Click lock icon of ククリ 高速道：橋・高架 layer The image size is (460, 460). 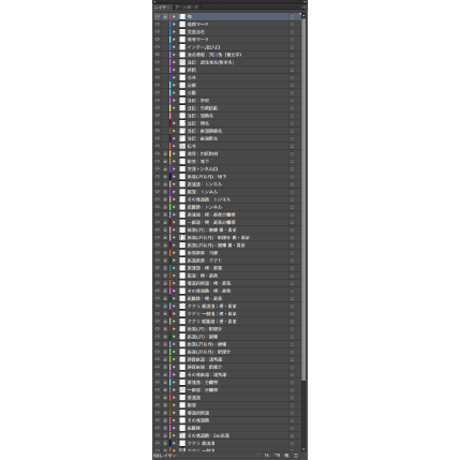(x=165, y=306)
